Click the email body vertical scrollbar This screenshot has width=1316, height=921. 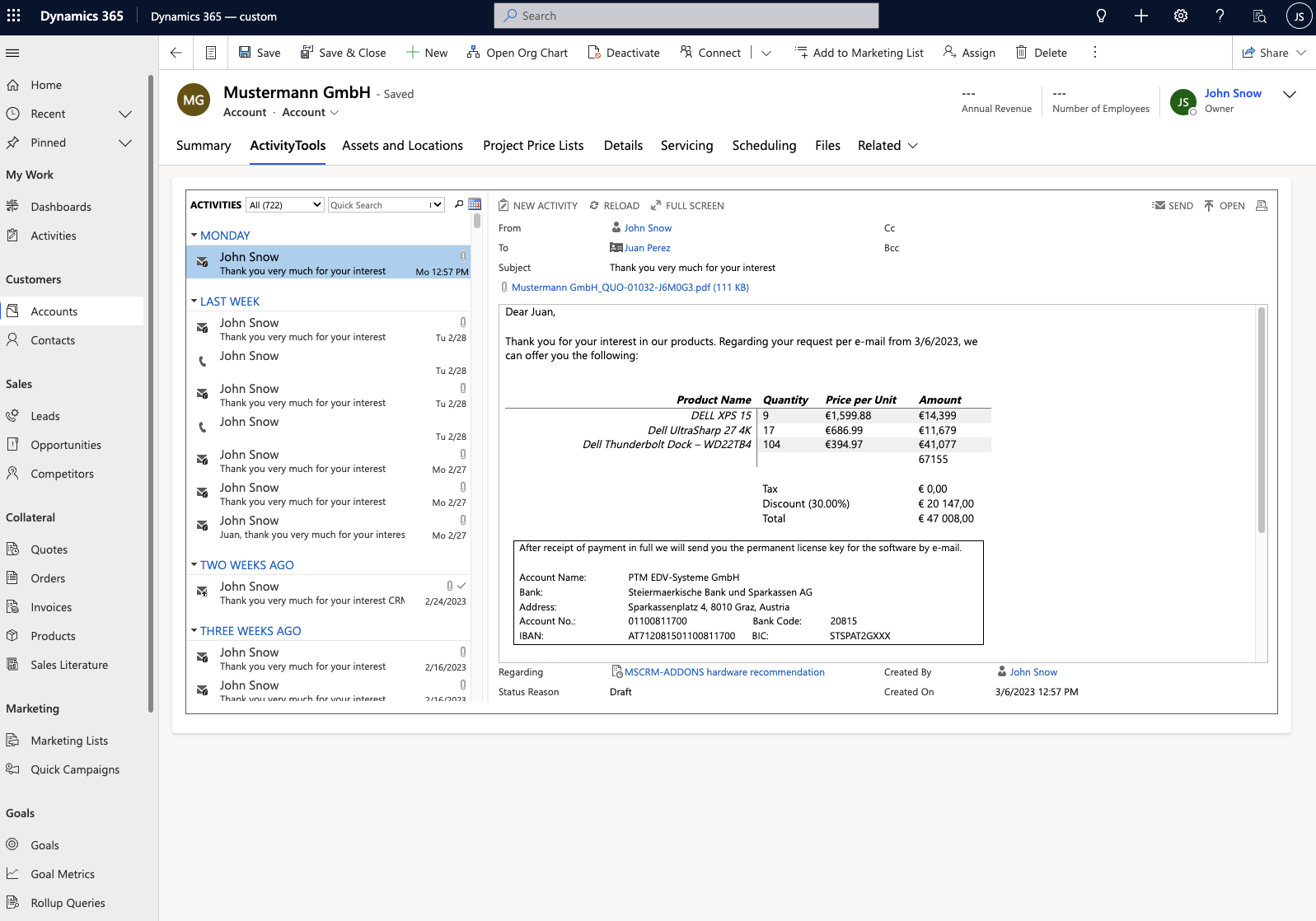[1261, 419]
